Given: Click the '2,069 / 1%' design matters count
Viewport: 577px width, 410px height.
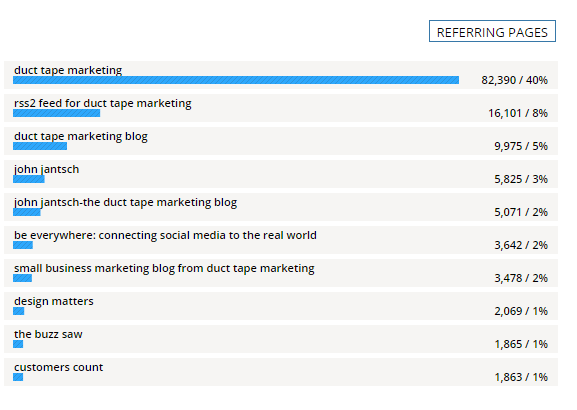Looking at the screenshot, I should coord(521,311).
